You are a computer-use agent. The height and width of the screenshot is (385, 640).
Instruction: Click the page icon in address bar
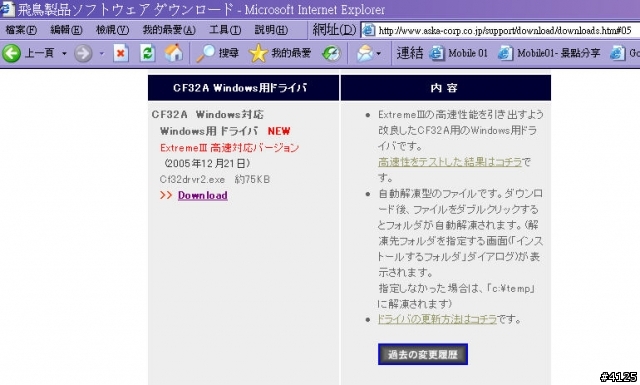[369, 30]
